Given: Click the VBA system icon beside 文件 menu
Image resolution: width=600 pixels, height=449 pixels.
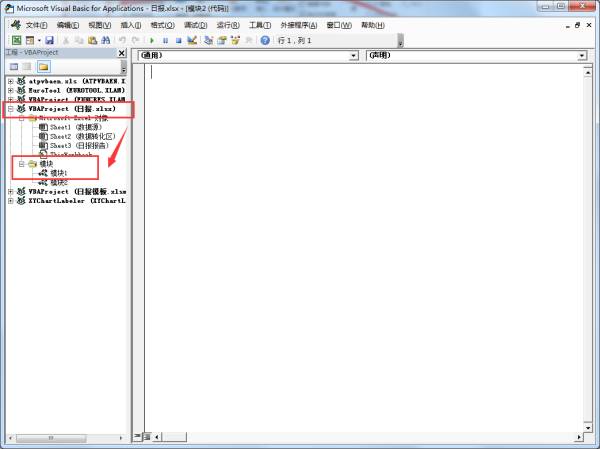Looking at the screenshot, I should point(16,25).
